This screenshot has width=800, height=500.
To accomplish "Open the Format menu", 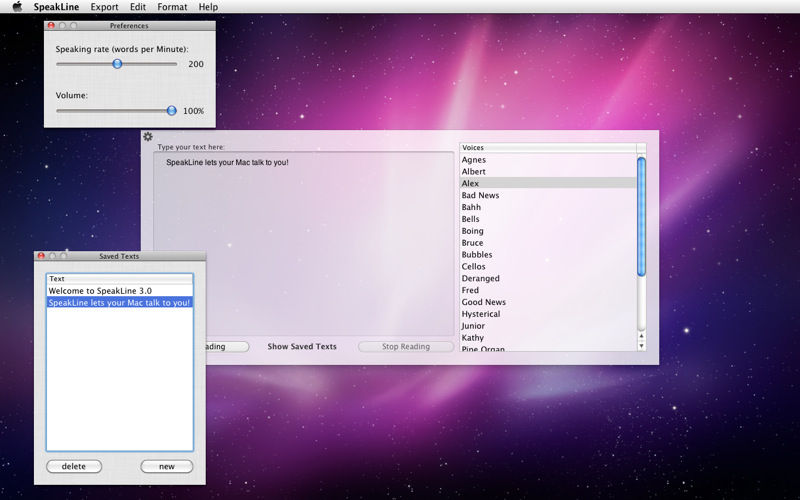I will [x=172, y=7].
